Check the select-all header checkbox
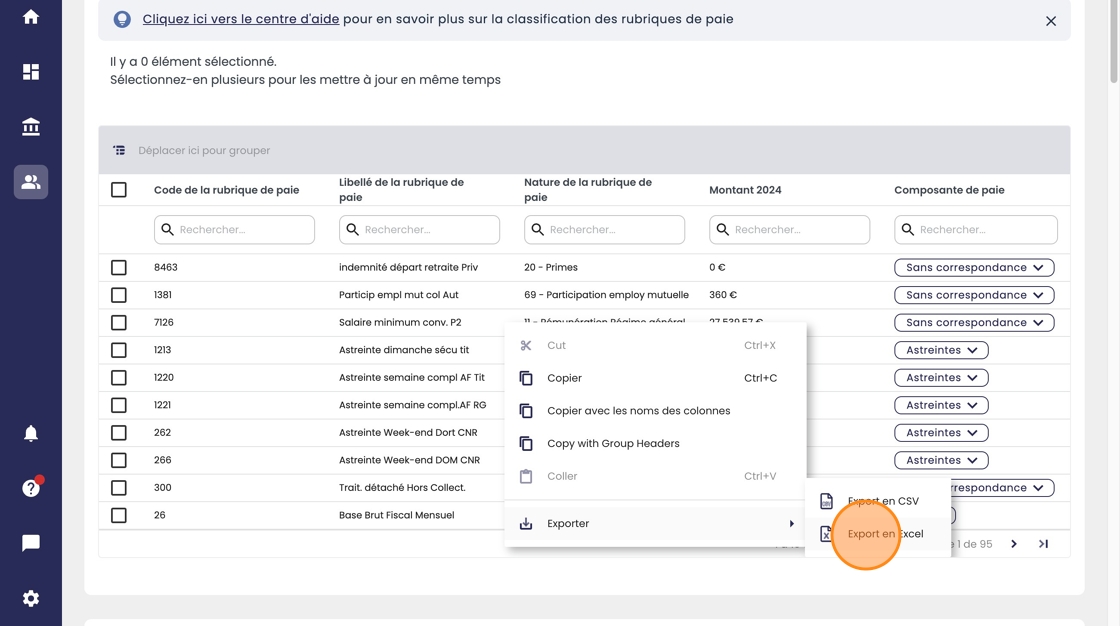This screenshot has width=1120, height=626. click(119, 190)
